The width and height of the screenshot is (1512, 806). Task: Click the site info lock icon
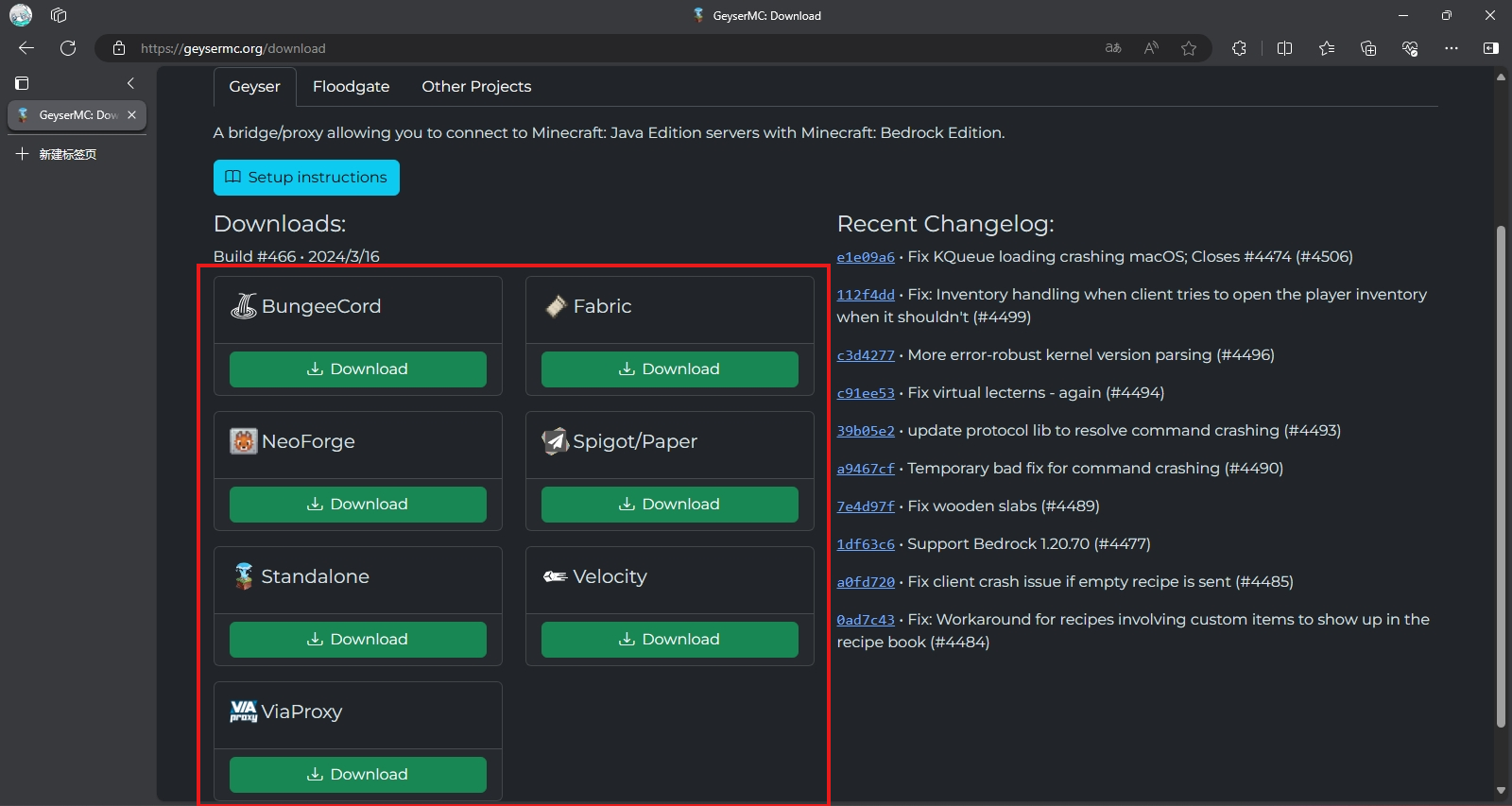(119, 48)
